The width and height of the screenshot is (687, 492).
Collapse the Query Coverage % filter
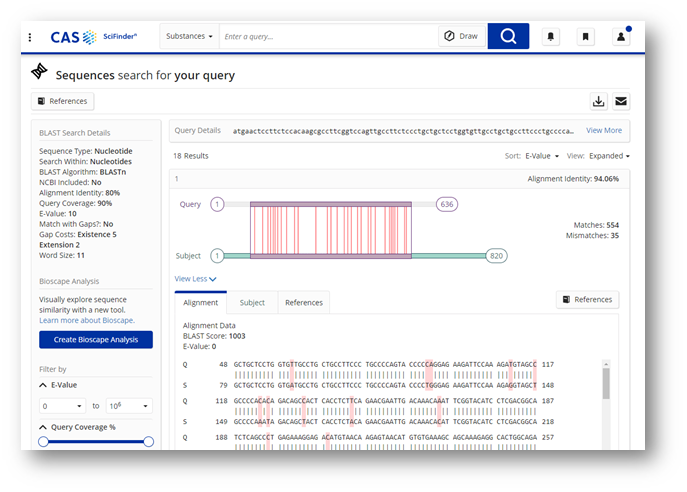click(x=43, y=427)
